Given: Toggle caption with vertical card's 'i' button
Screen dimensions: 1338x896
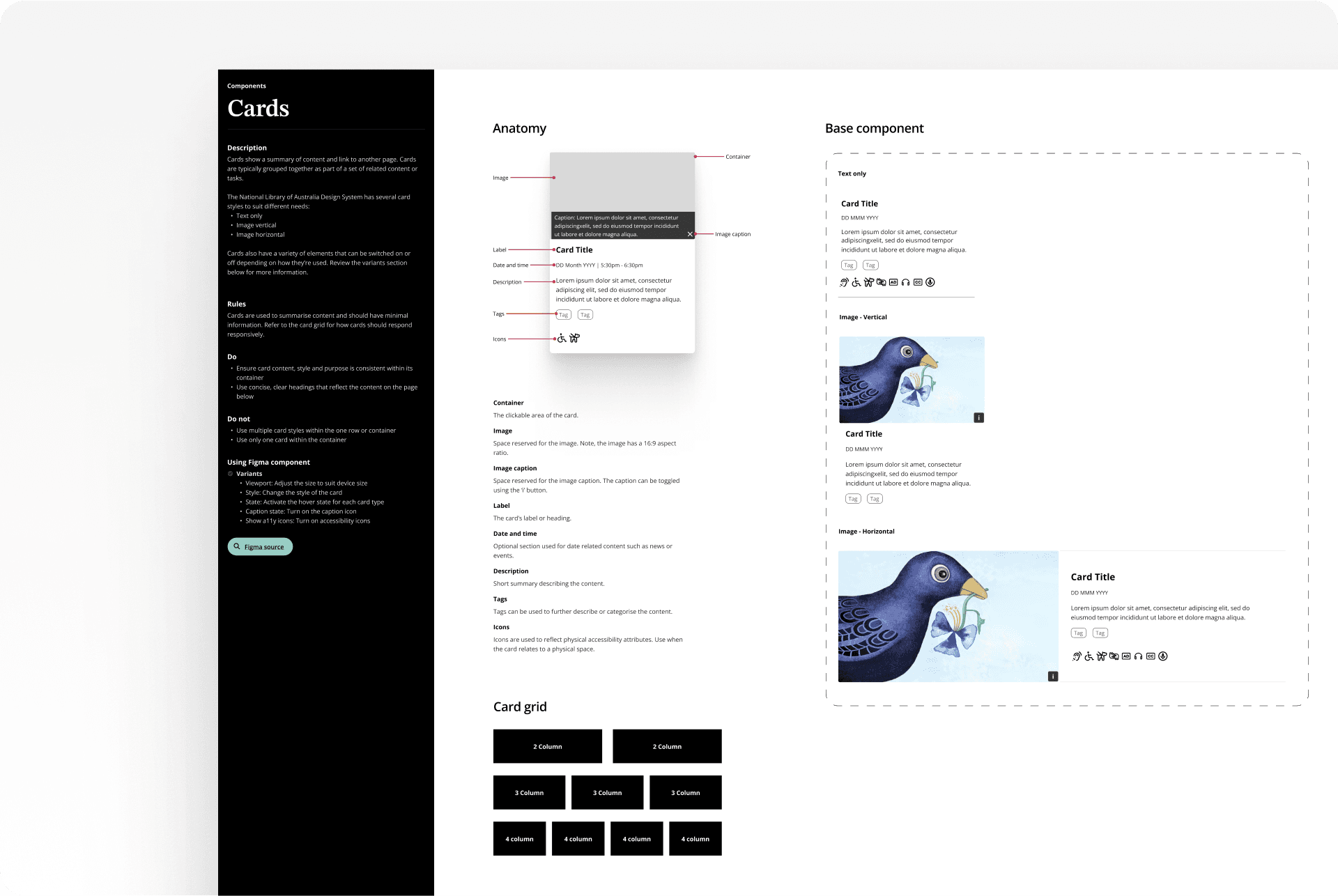Looking at the screenshot, I should point(978,418).
